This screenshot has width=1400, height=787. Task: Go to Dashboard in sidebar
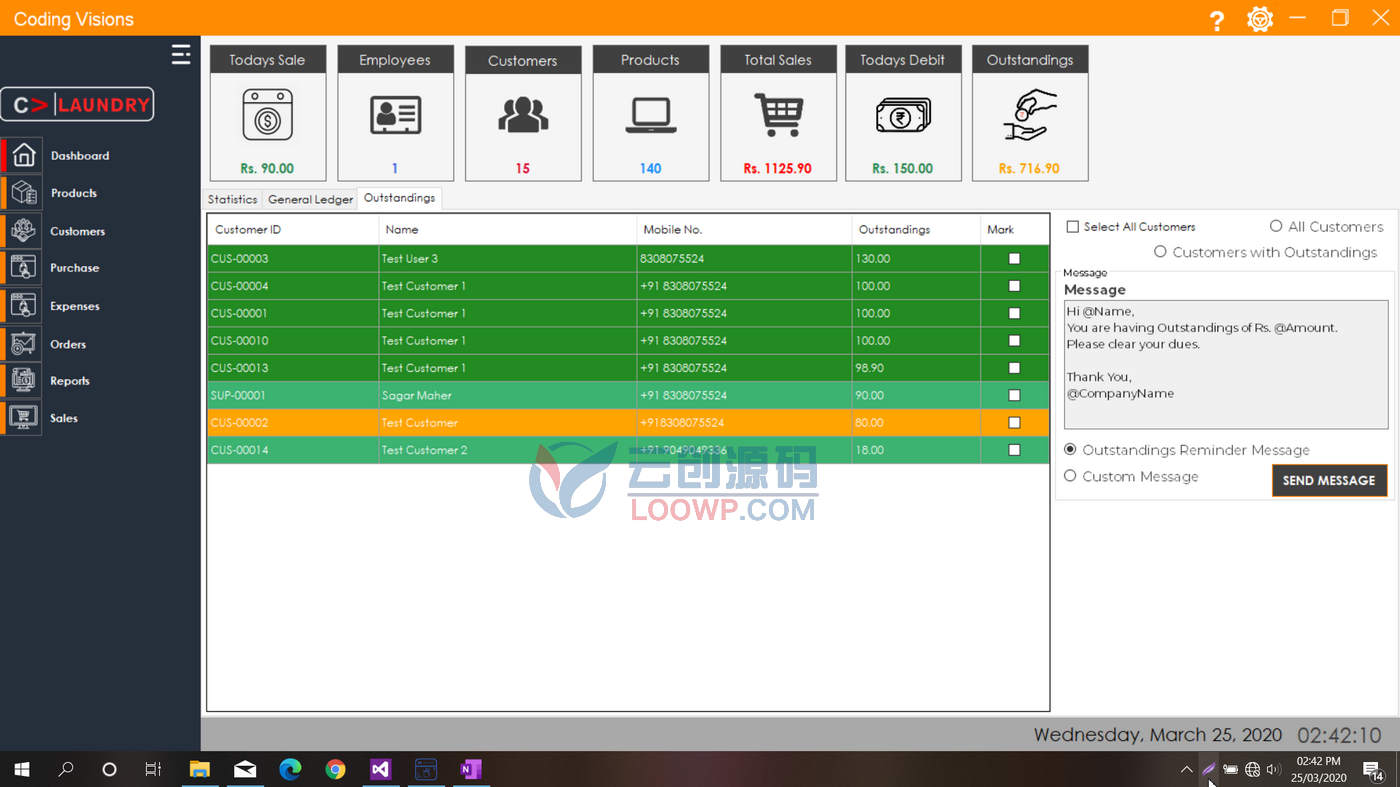80,156
